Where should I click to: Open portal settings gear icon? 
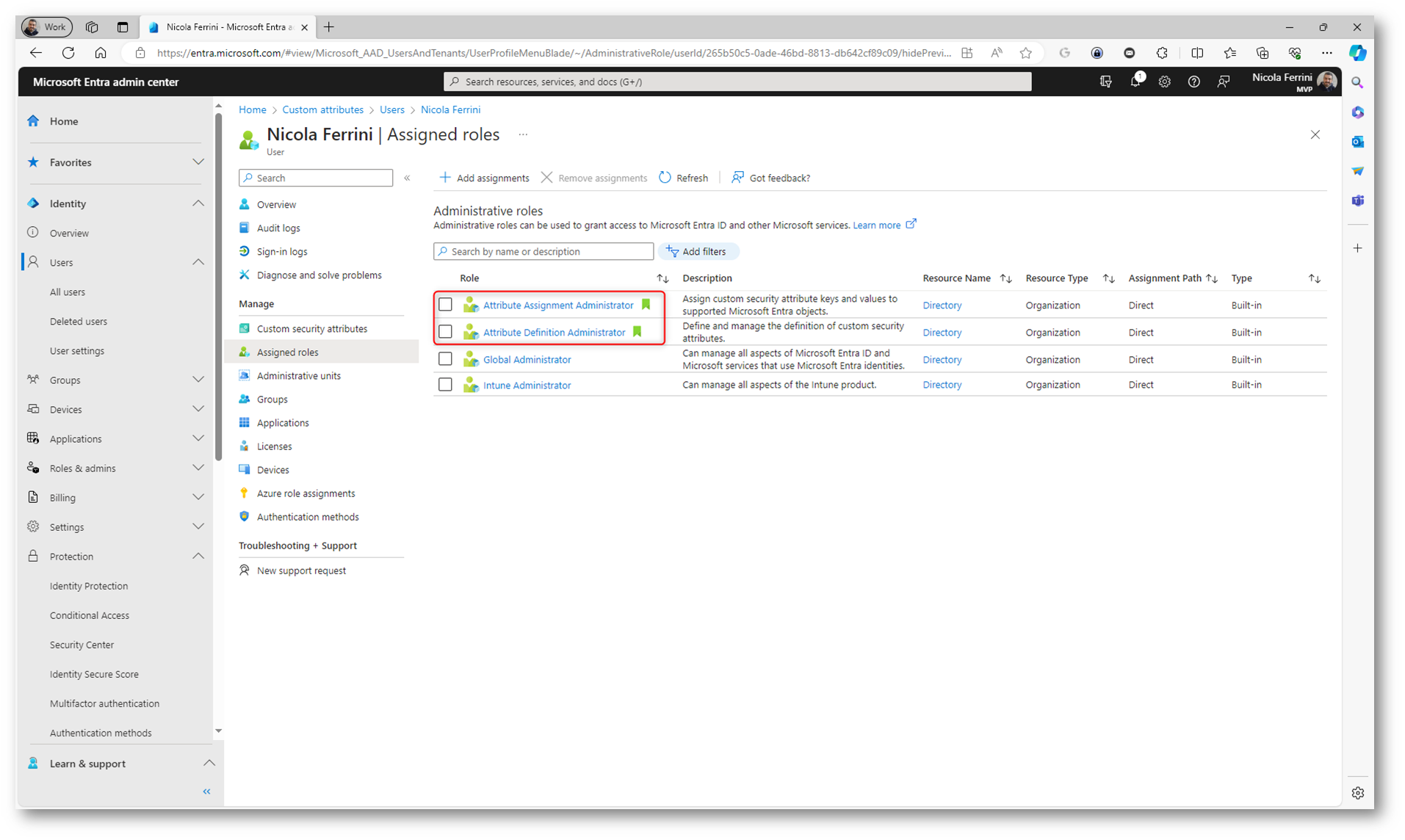(x=1164, y=82)
